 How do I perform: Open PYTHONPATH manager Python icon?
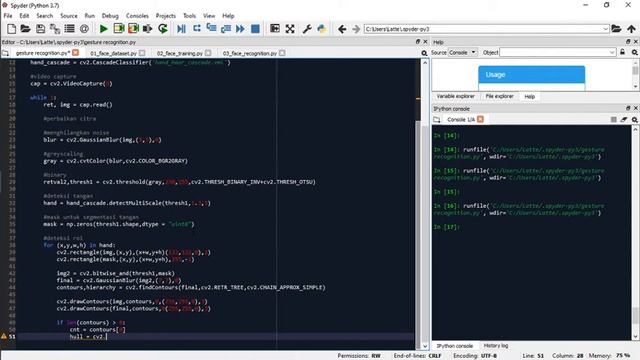[322, 29]
